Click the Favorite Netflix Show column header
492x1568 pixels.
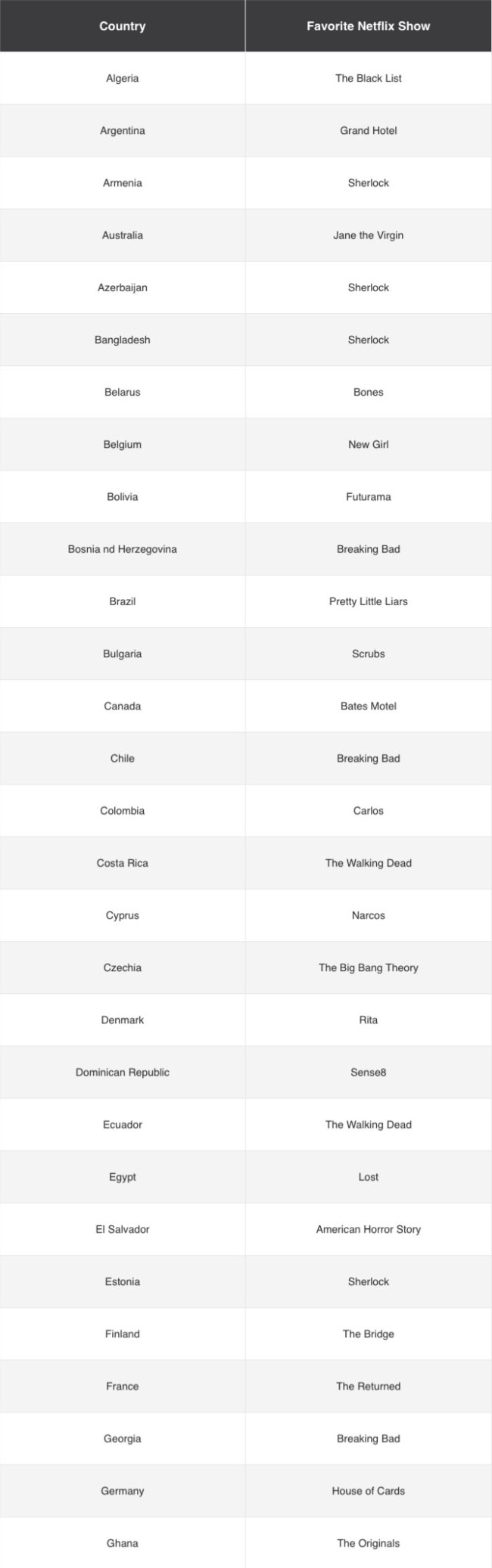point(369,26)
